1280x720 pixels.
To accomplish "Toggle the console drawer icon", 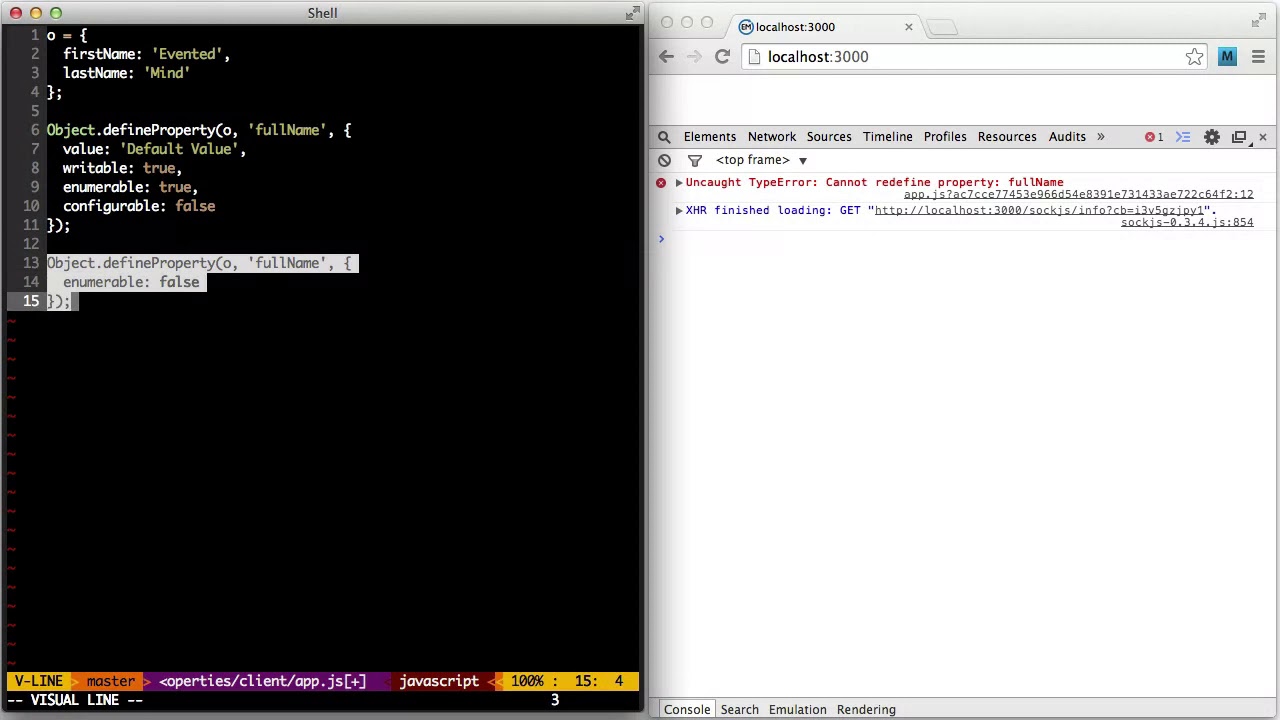I will click(x=1183, y=137).
